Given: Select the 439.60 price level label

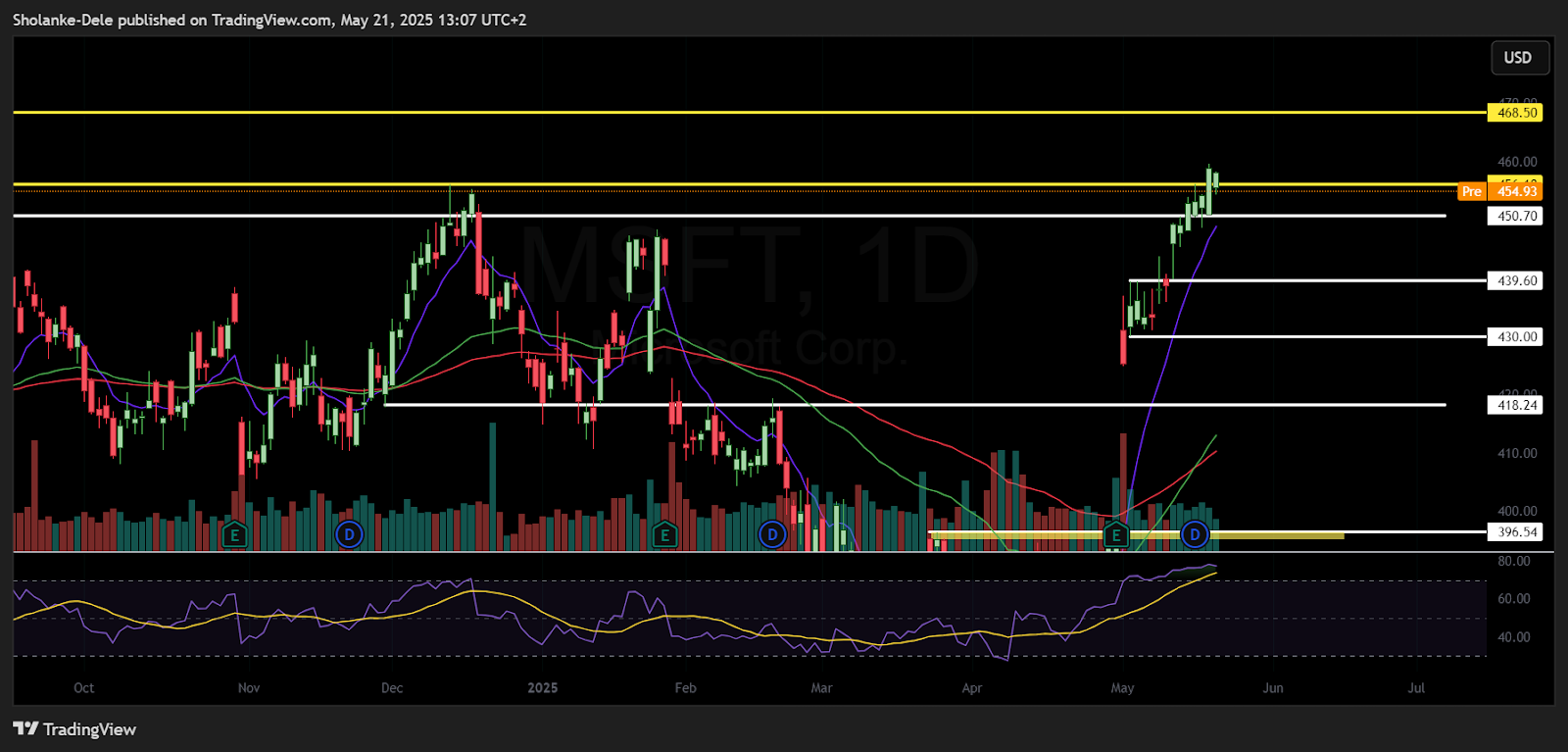Looking at the screenshot, I should [x=1515, y=280].
